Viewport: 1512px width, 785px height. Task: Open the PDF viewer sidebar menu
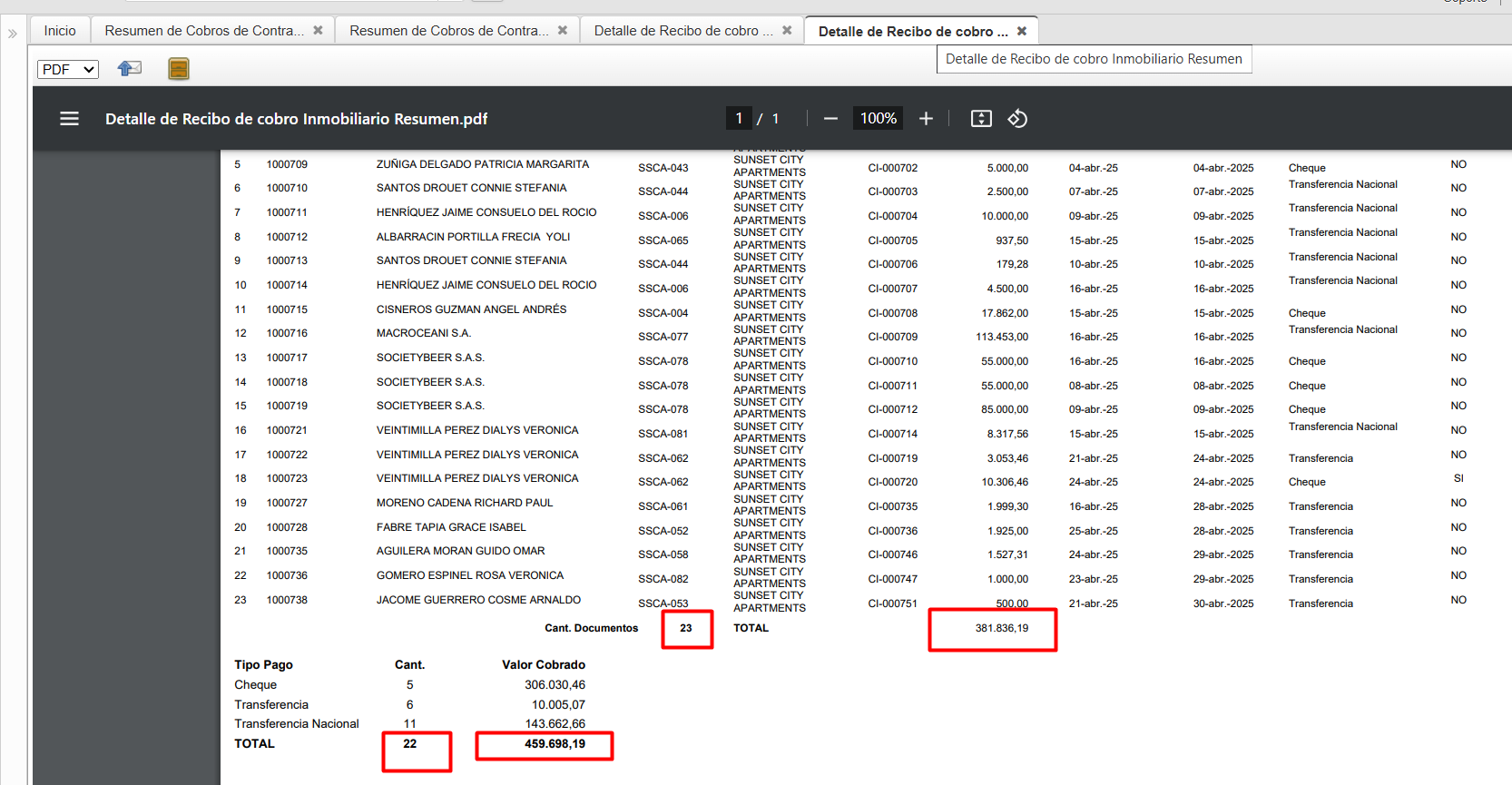point(69,119)
